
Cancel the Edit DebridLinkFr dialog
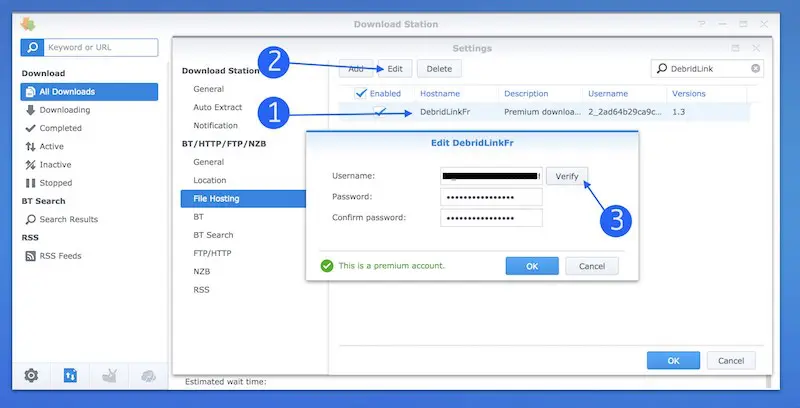592,266
